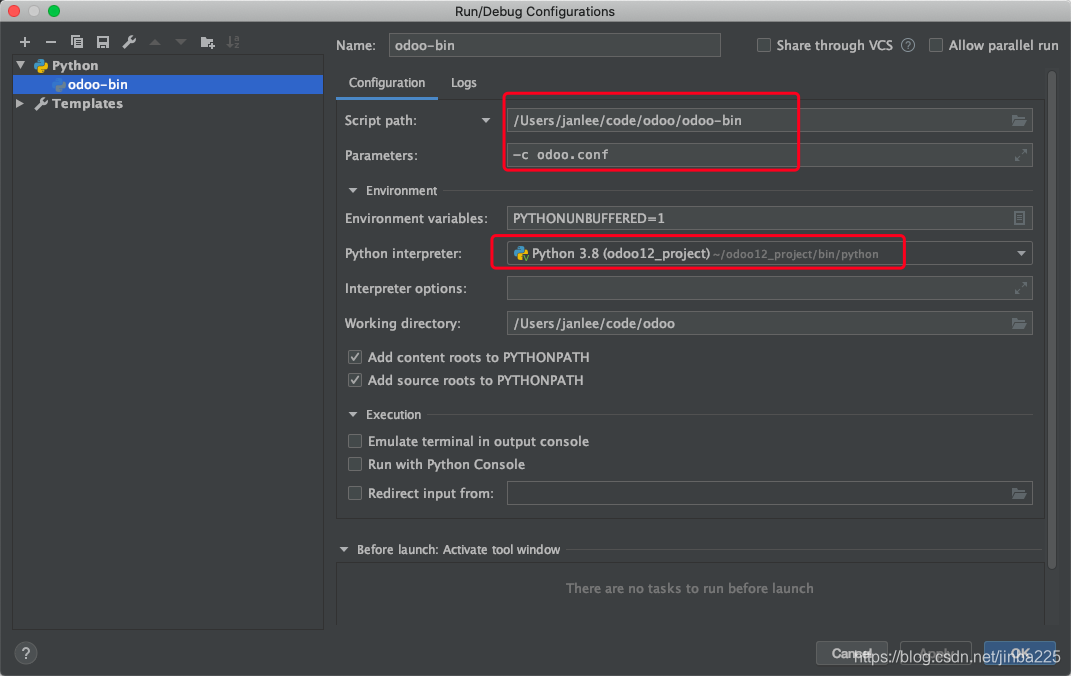Switch to the Configuration tab
The height and width of the screenshot is (676, 1071).
tap(387, 83)
